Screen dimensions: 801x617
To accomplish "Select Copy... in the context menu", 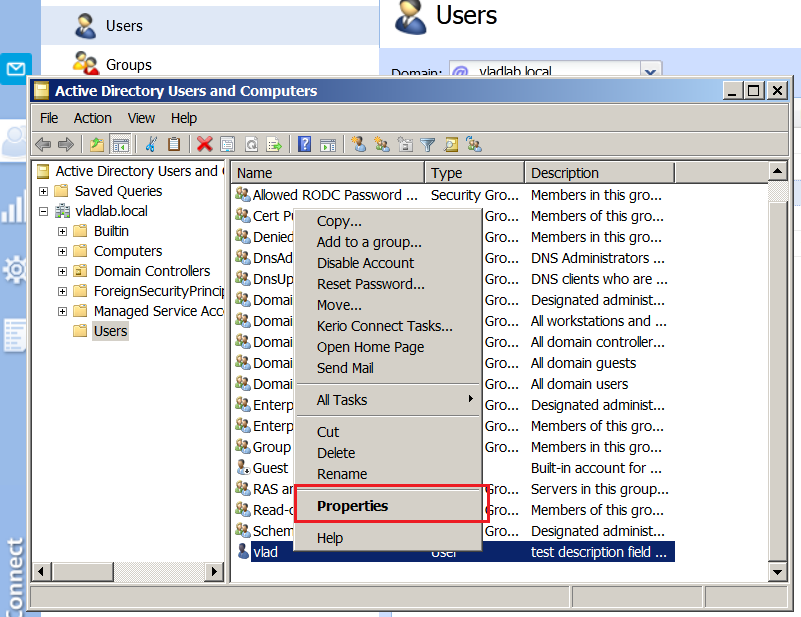I will click(x=388, y=221).
